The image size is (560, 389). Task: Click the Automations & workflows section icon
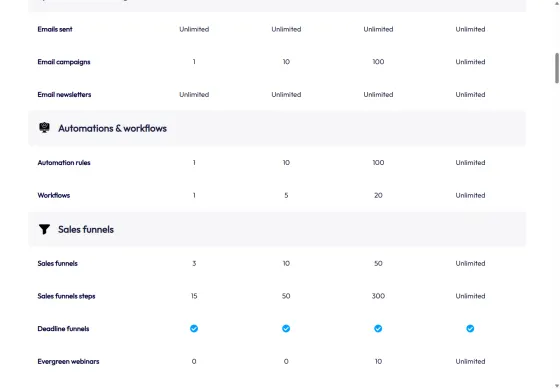(44, 128)
